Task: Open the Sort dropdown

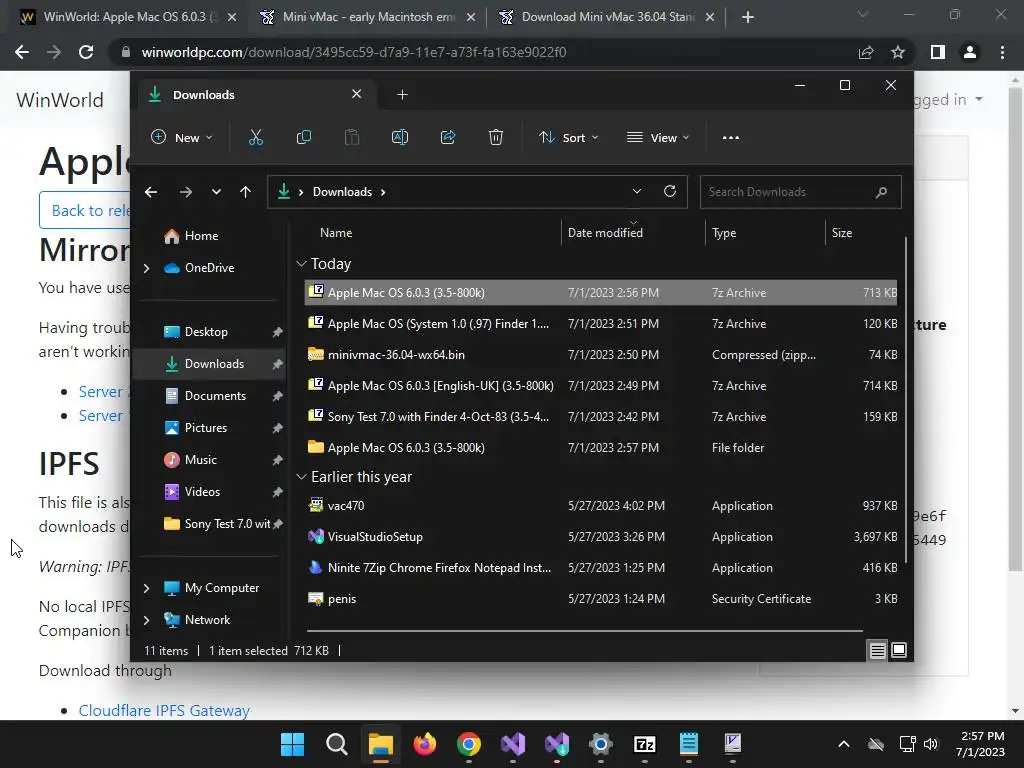Action: 568,138
